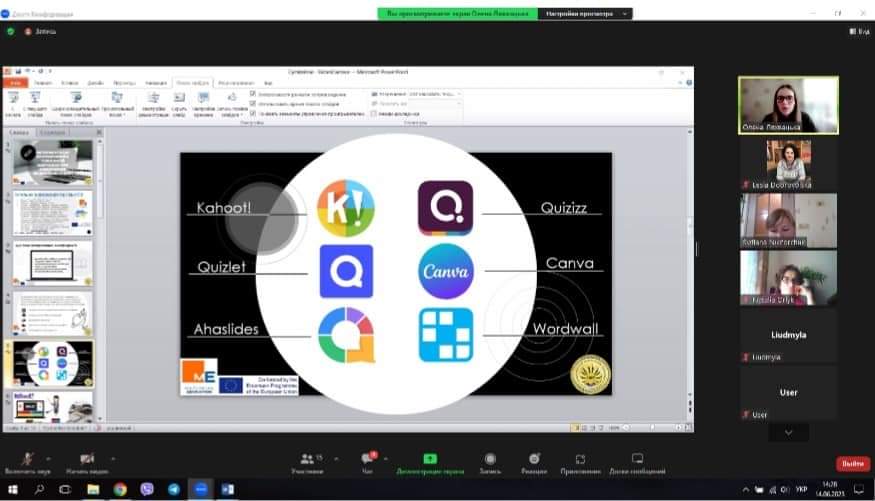
Task: Toggle Use Timings checkbox
Action: [x=253, y=104]
